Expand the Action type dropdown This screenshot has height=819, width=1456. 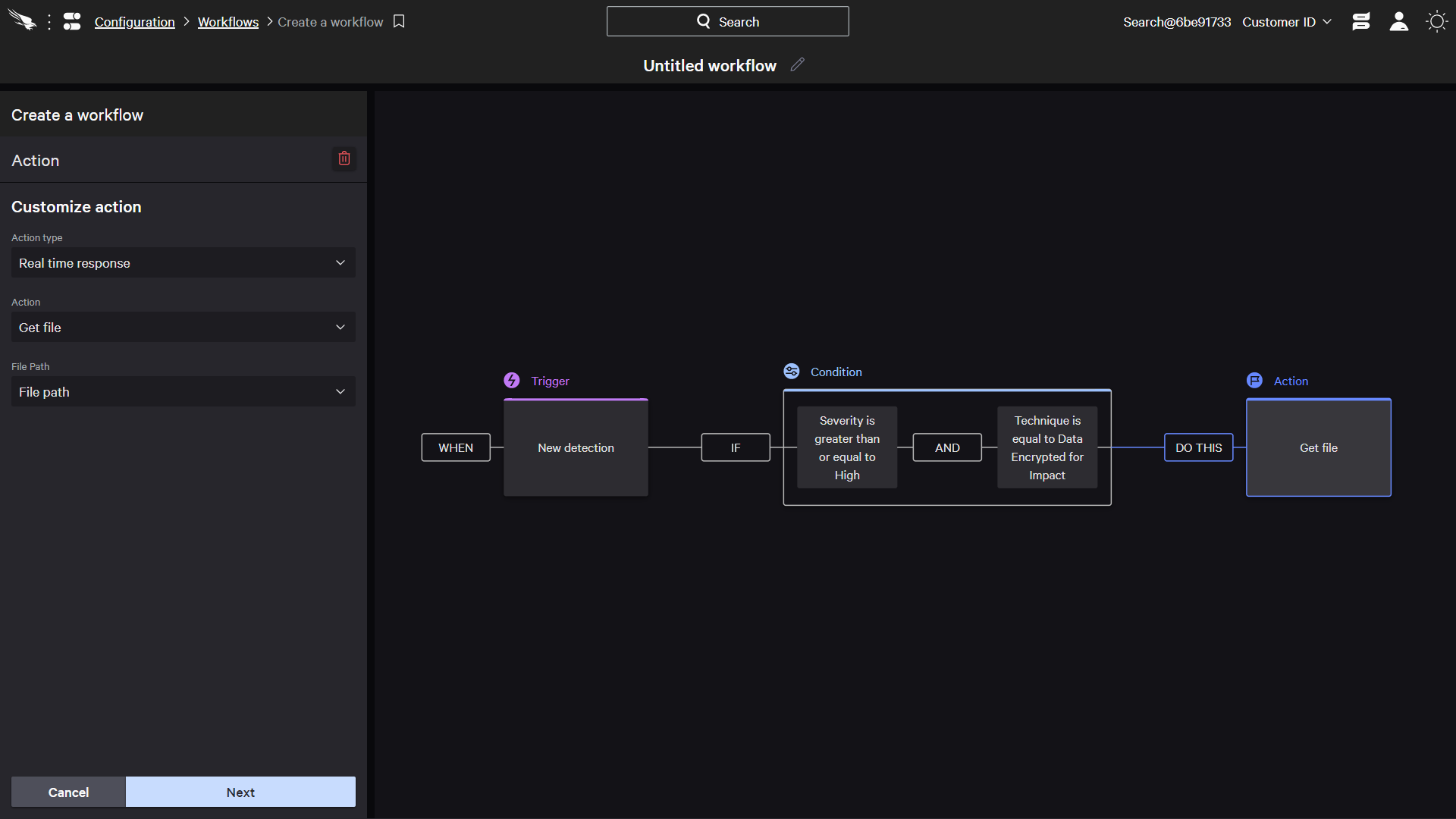[x=184, y=262]
